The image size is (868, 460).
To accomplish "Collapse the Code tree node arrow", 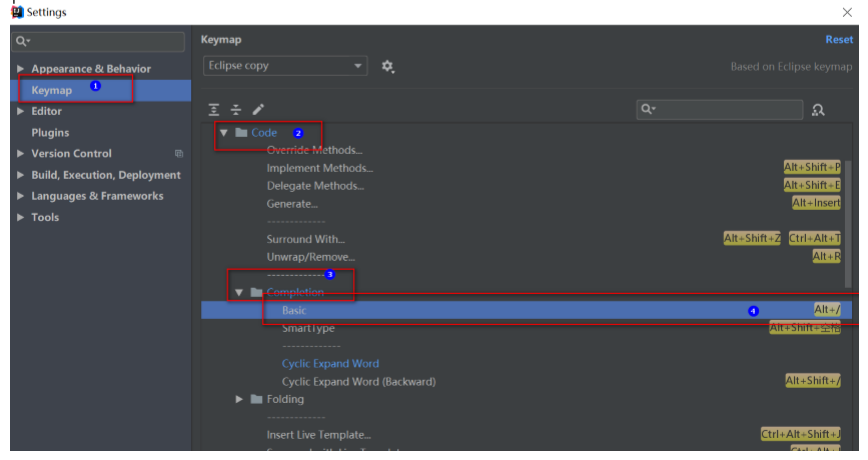I will click(x=224, y=133).
